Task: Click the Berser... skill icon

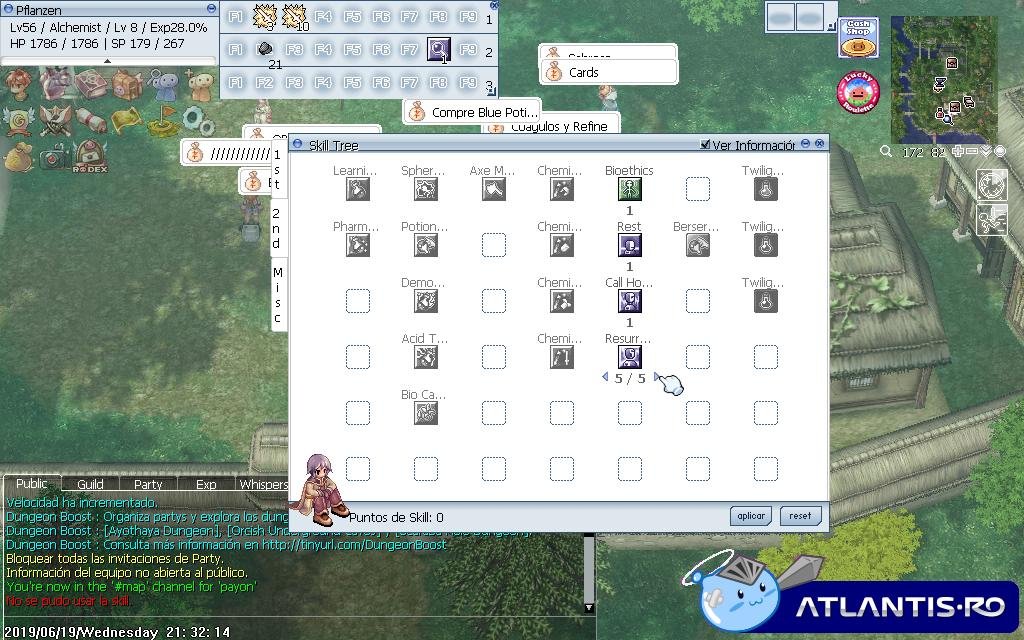Action: pyautogui.click(x=697, y=246)
